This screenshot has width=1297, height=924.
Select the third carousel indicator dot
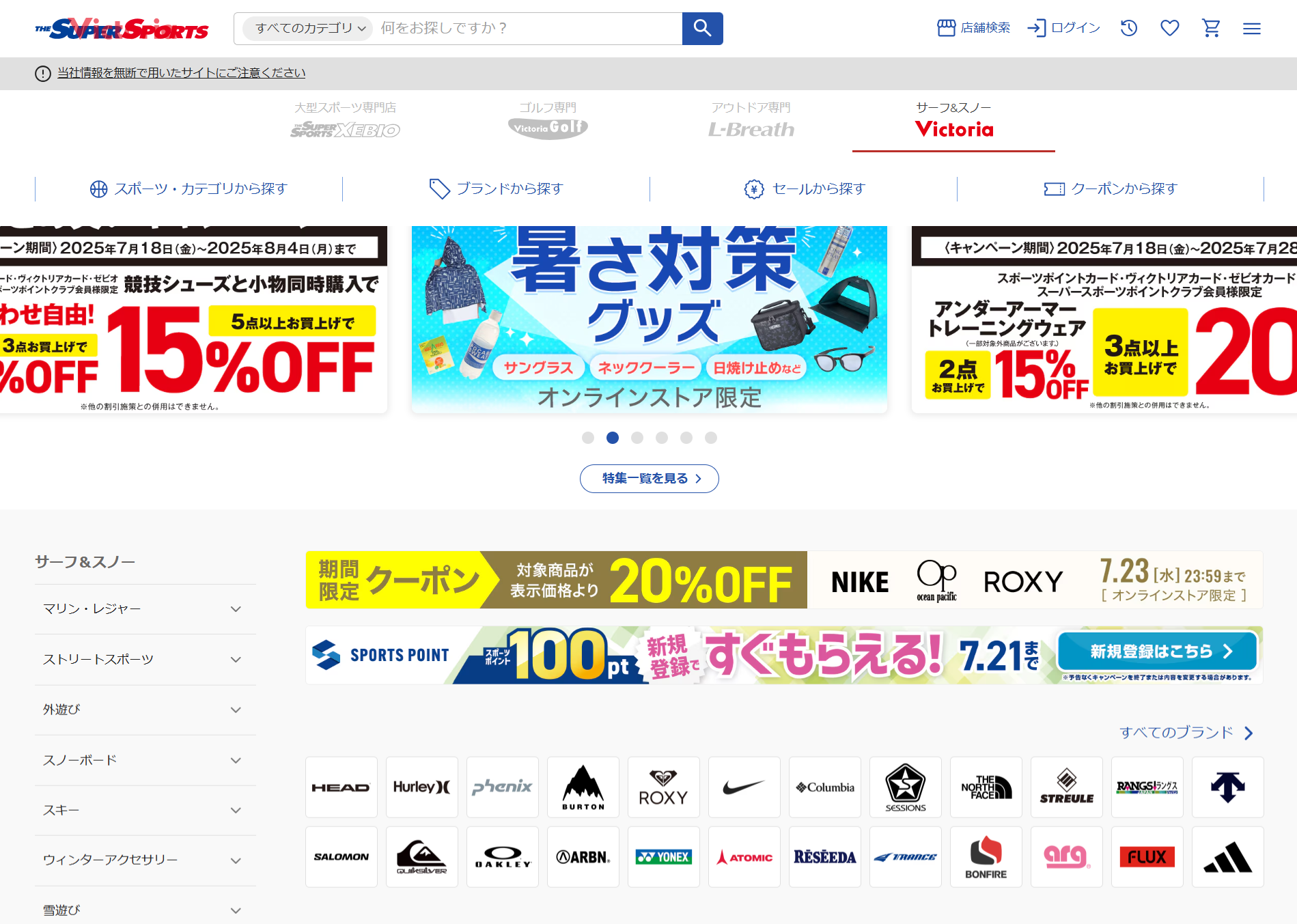[637, 438]
